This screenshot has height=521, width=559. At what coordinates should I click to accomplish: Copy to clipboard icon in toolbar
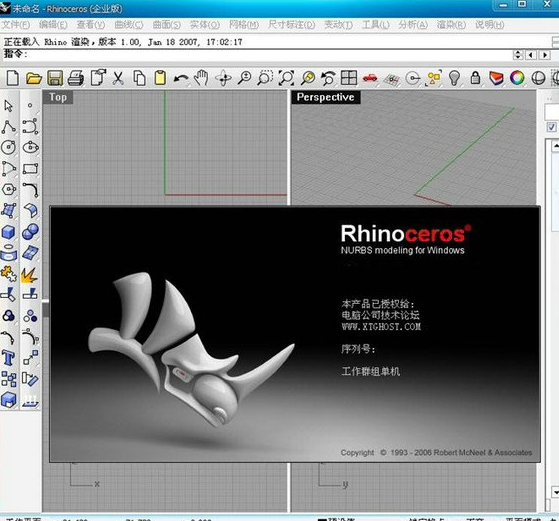[x=139, y=78]
